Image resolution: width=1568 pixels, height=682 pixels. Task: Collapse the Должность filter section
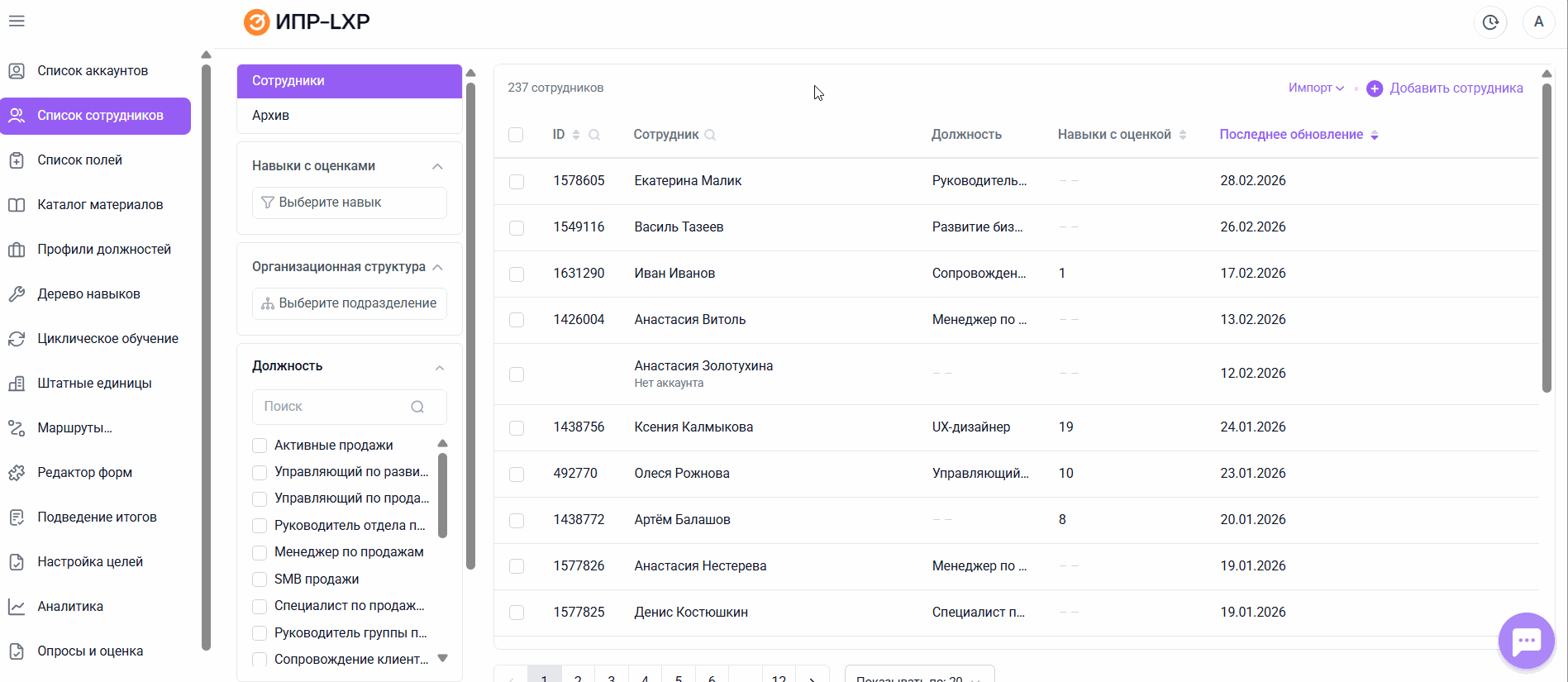click(x=439, y=367)
